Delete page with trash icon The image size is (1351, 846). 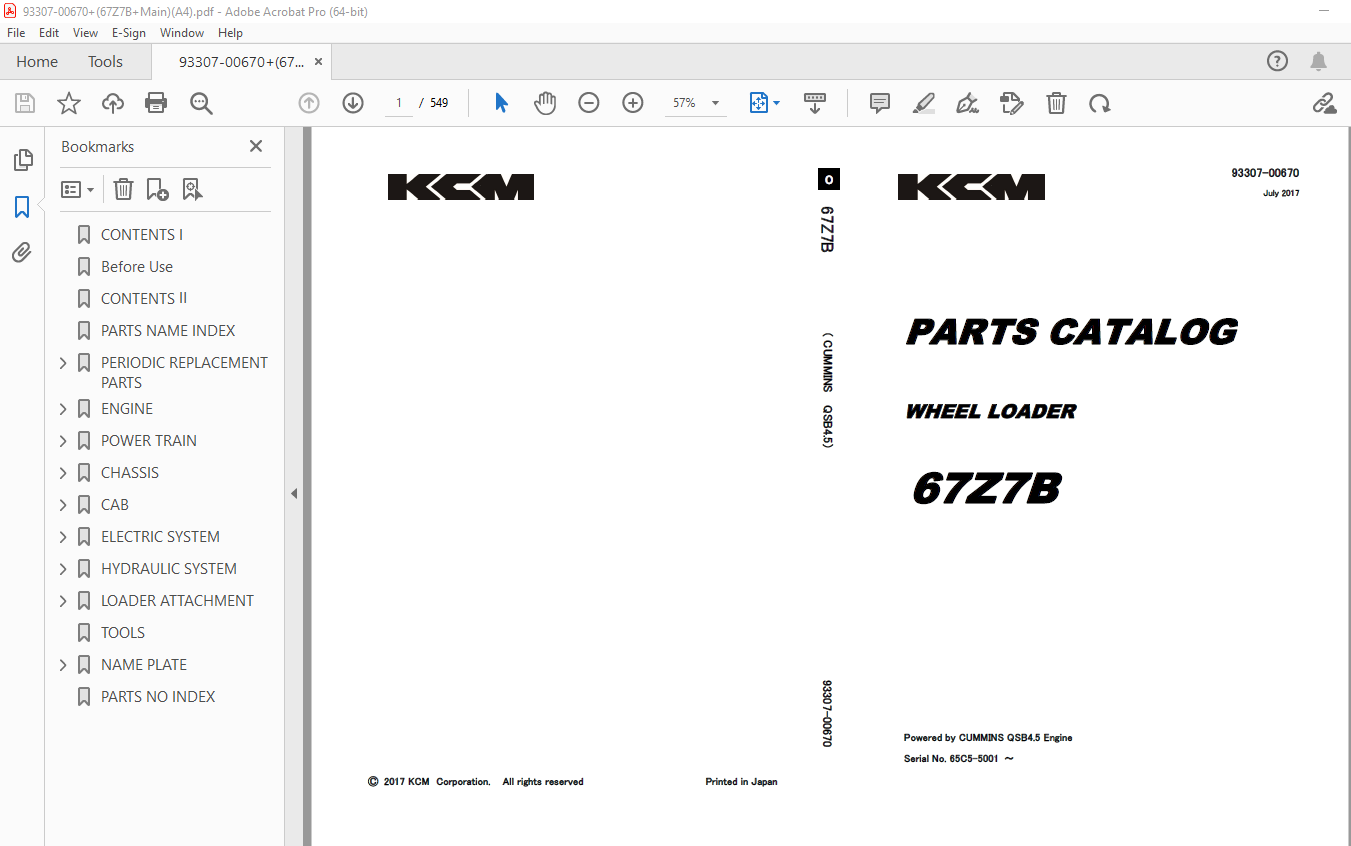click(1056, 103)
